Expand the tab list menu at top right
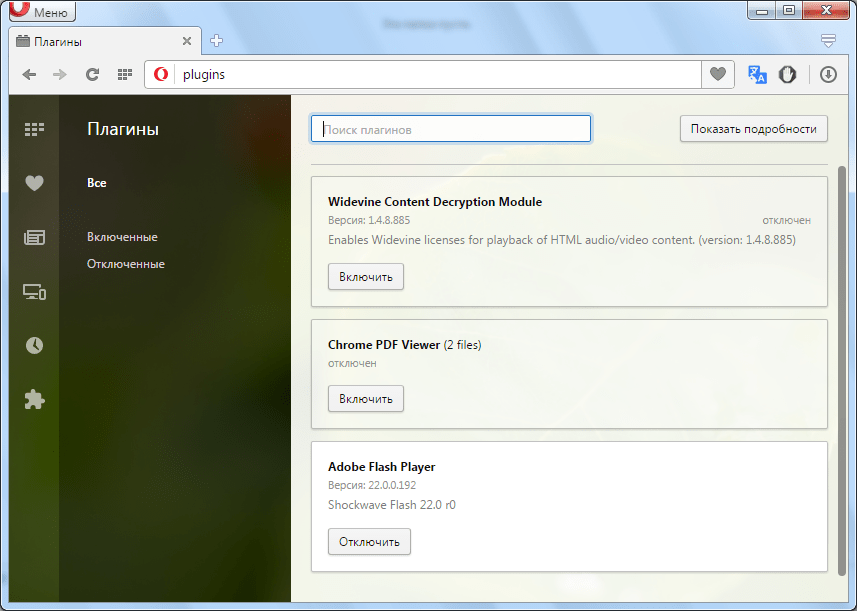Screen dimensions: 857x611 828,41
